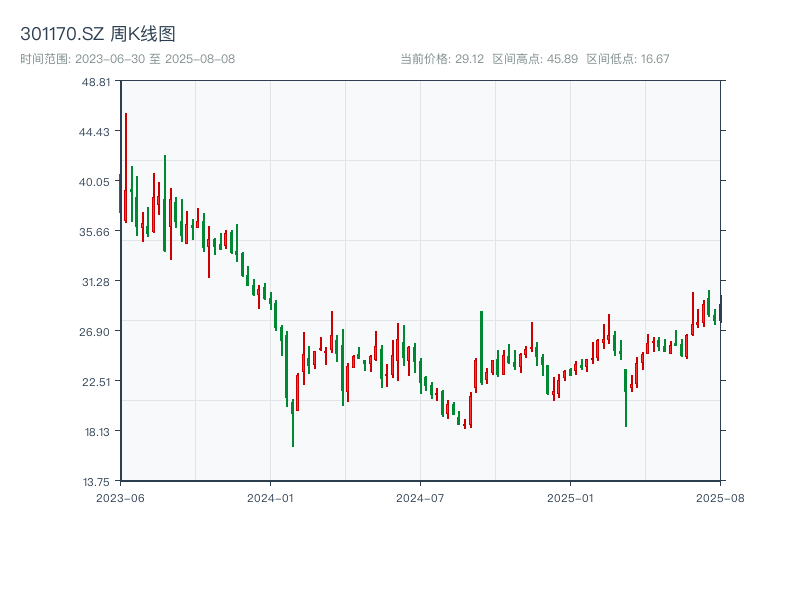Click the 区间低点 16.67 label
800x600 pixels.
627,59
